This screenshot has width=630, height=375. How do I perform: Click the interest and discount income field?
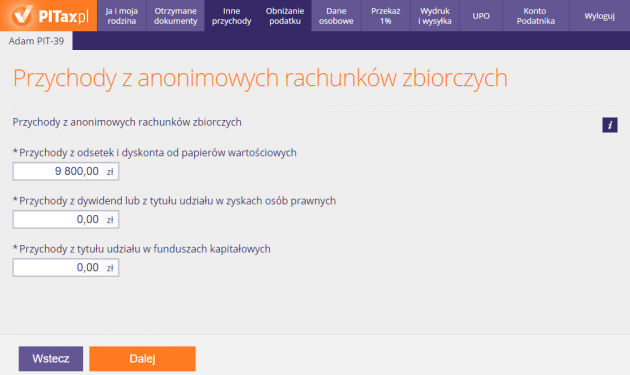click(66, 171)
